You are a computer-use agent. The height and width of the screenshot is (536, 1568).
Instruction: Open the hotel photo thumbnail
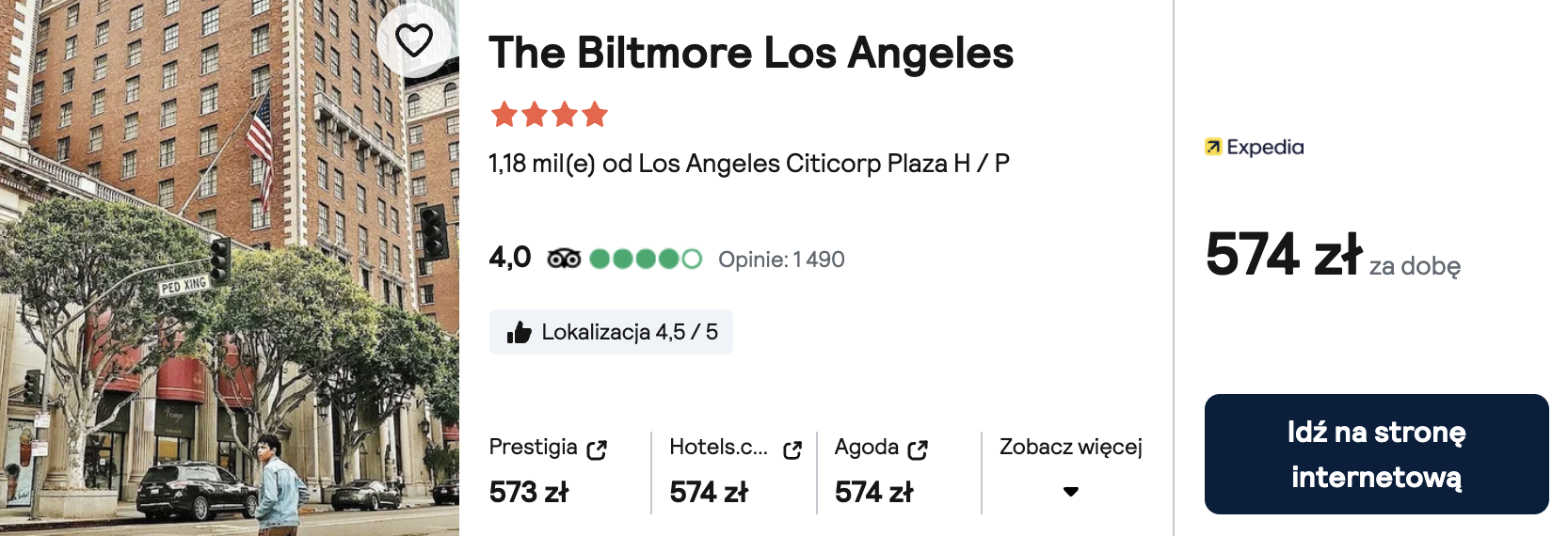coord(230,268)
